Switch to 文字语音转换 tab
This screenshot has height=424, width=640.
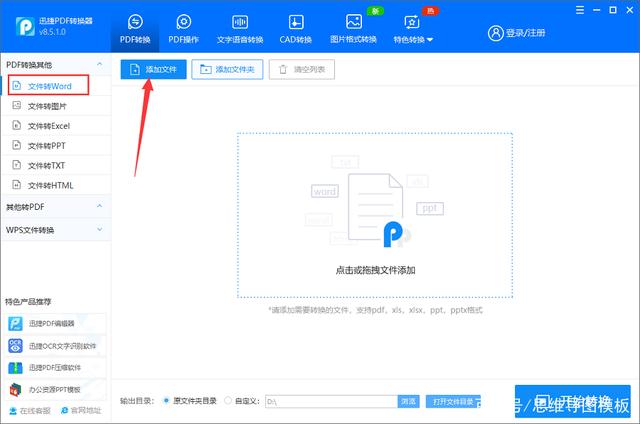pyautogui.click(x=240, y=29)
